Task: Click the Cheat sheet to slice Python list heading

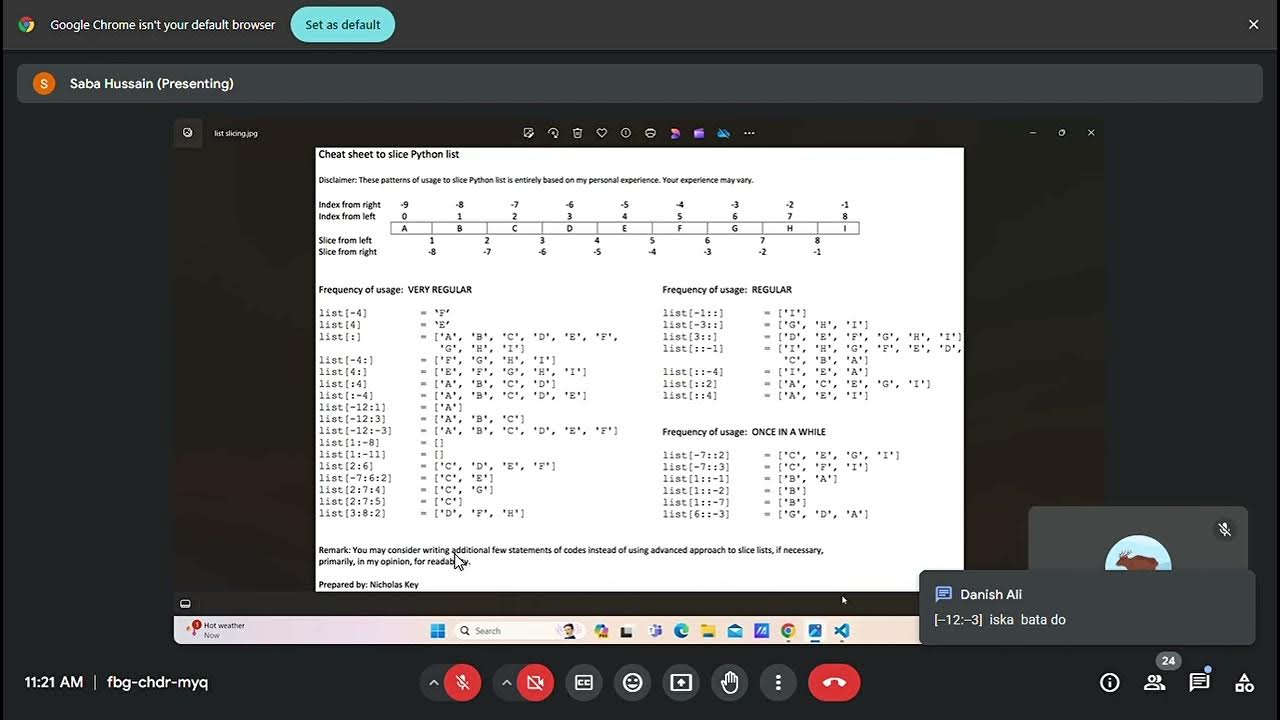Action: 389,155
